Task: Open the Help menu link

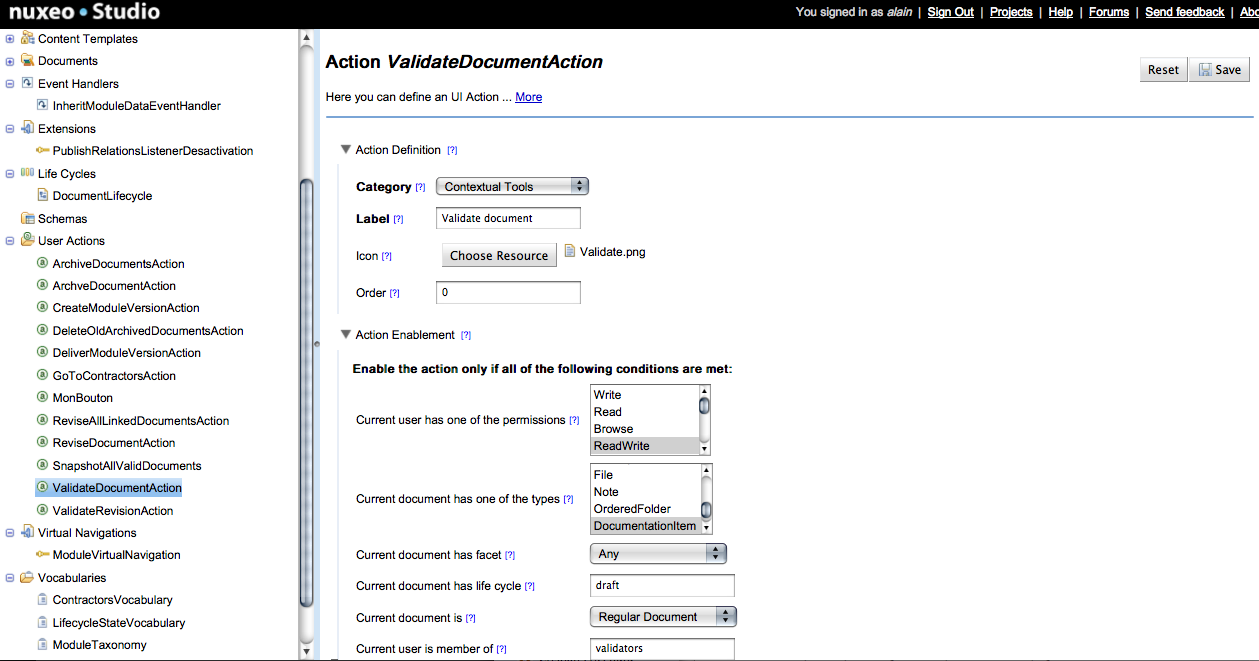Action: pyautogui.click(x=1061, y=12)
